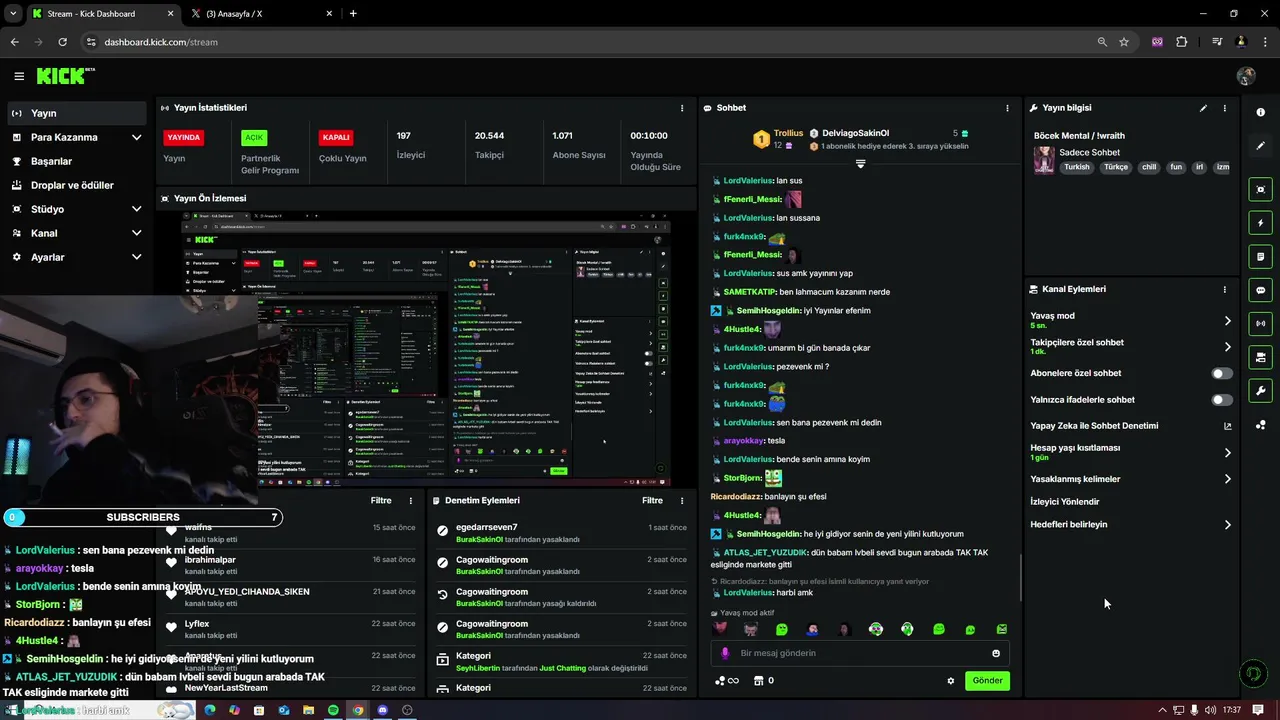Click username LordValerius on message 'harbi amk'
Viewport: 1280px width, 720px height.
[748, 593]
